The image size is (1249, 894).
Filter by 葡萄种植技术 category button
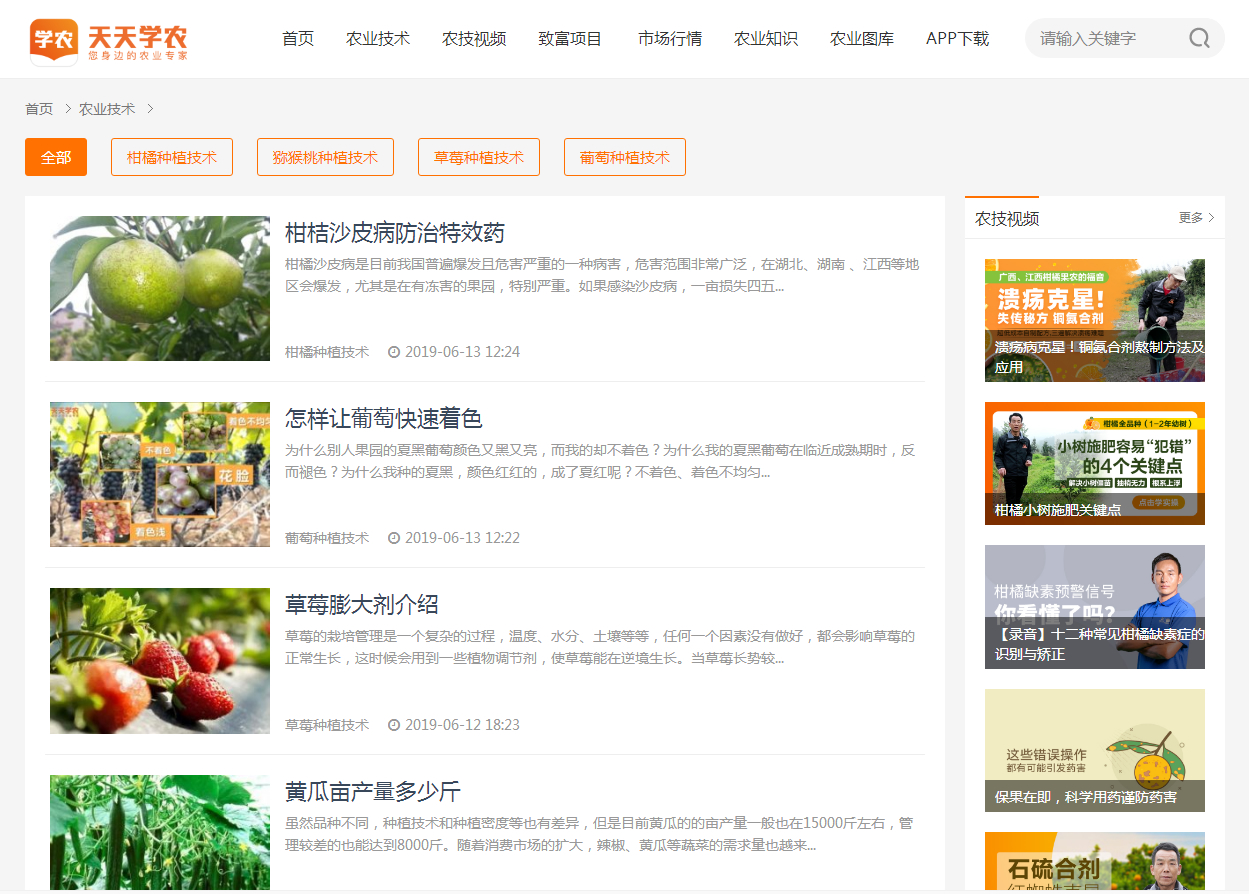(x=625, y=157)
